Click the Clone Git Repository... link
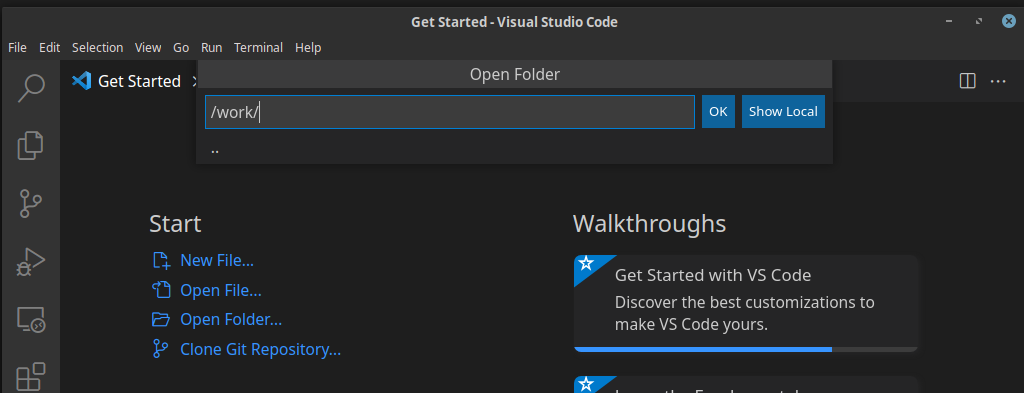Screen dimensions: 1024x393 (261, 349)
